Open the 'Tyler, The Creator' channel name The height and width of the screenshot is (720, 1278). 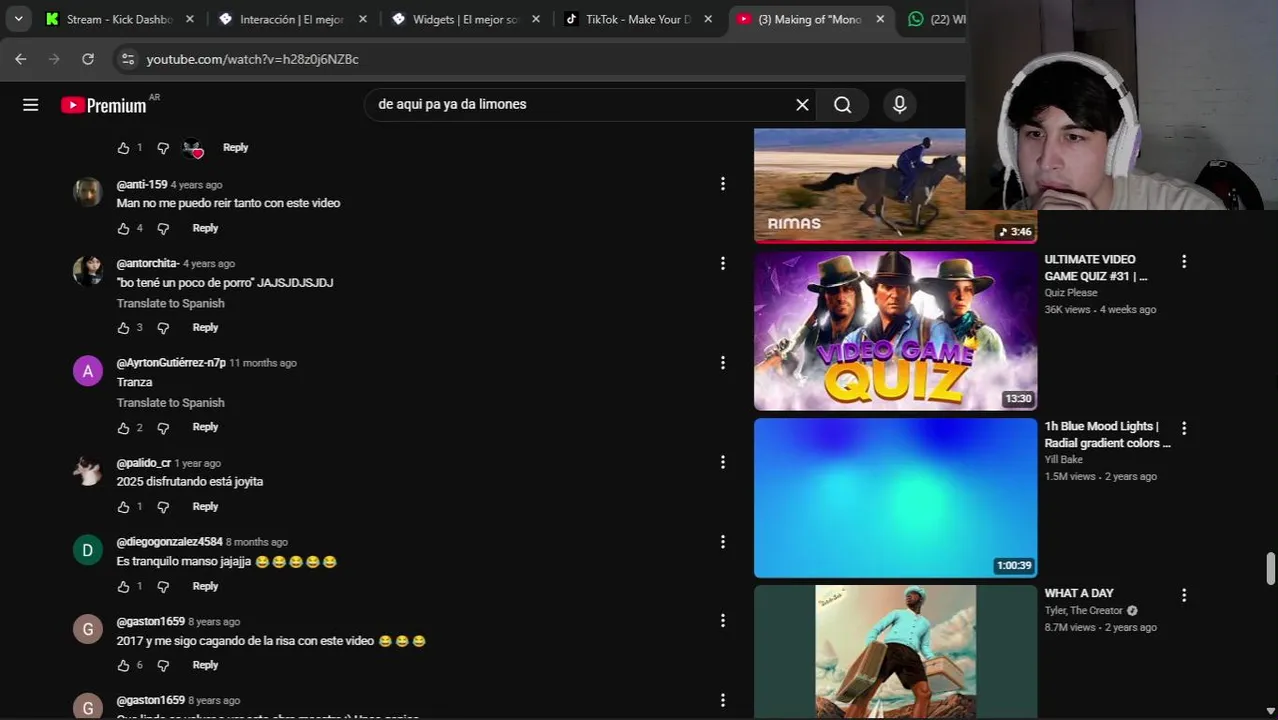point(1084,611)
